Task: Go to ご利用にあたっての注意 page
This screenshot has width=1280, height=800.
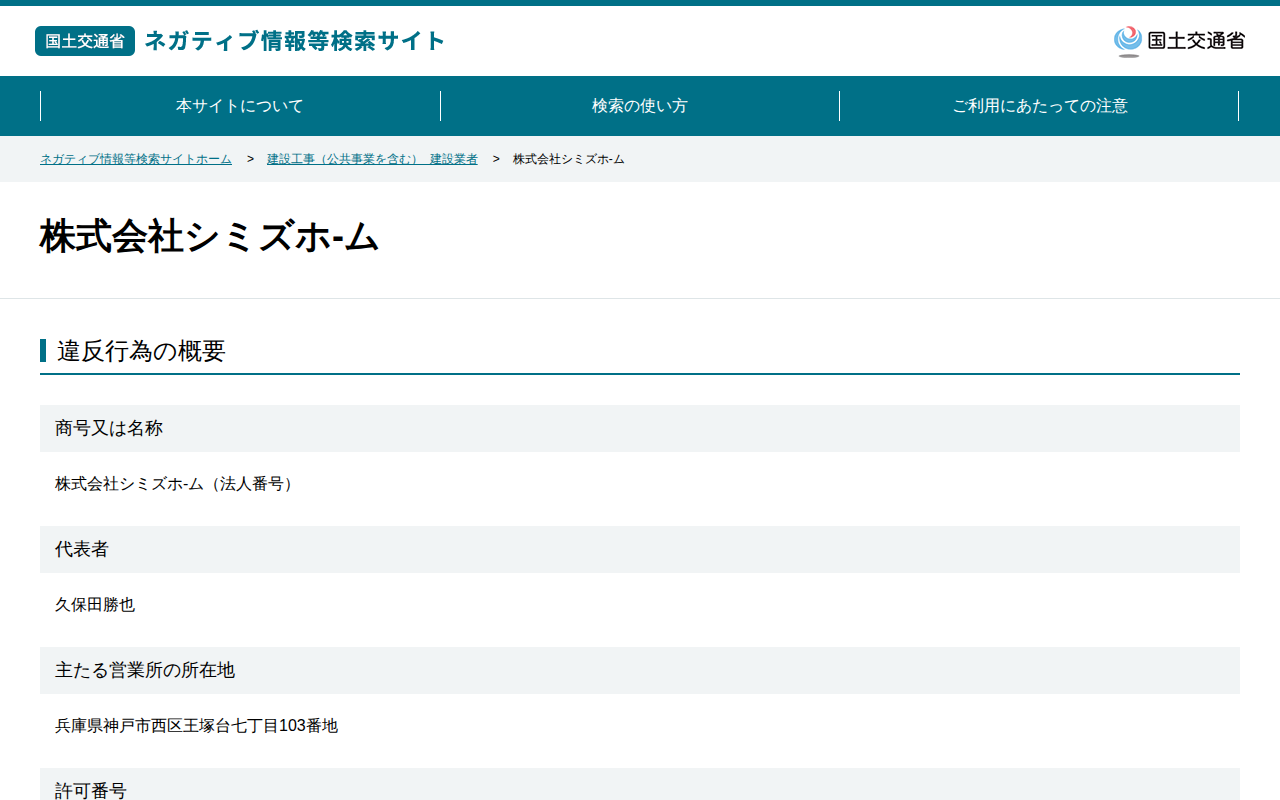Action: click(1040, 106)
